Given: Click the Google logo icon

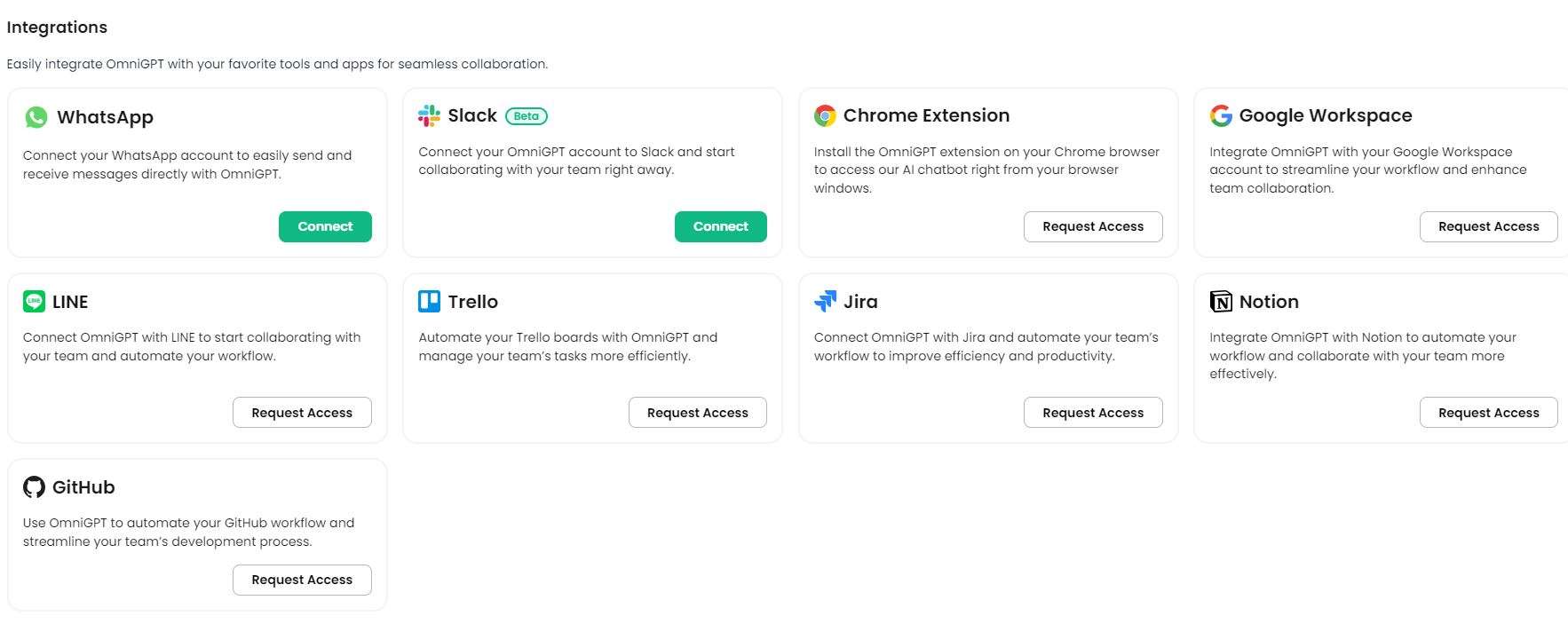Looking at the screenshot, I should [x=1221, y=115].
